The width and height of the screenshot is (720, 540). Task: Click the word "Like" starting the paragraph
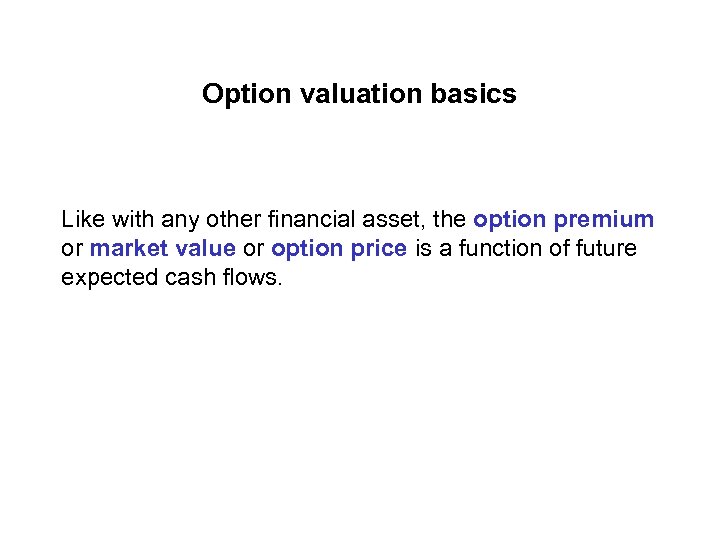(x=82, y=220)
